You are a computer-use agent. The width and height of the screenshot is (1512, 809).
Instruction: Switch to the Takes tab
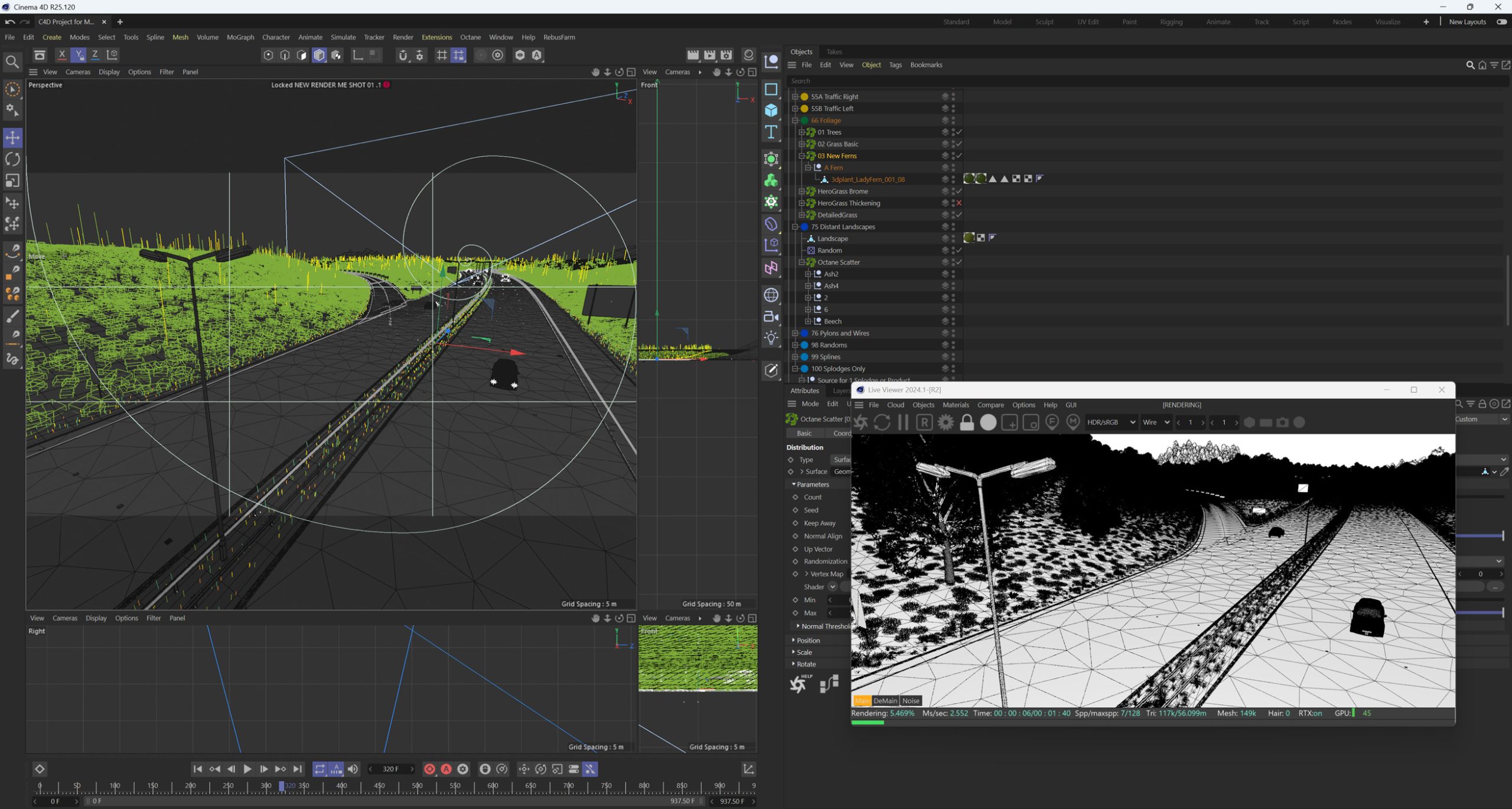pyautogui.click(x=834, y=52)
